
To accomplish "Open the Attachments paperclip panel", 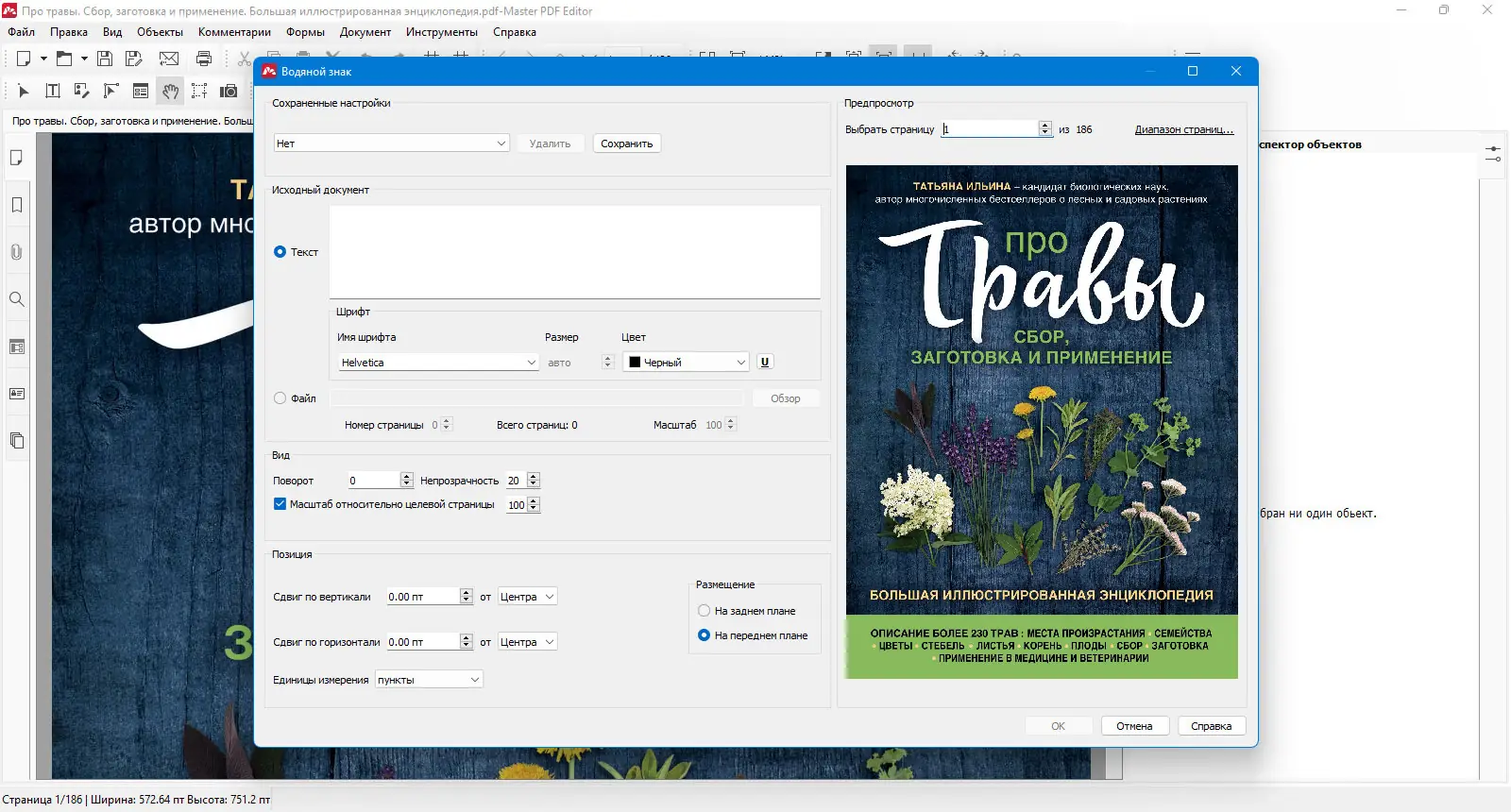I will (x=17, y=252).
